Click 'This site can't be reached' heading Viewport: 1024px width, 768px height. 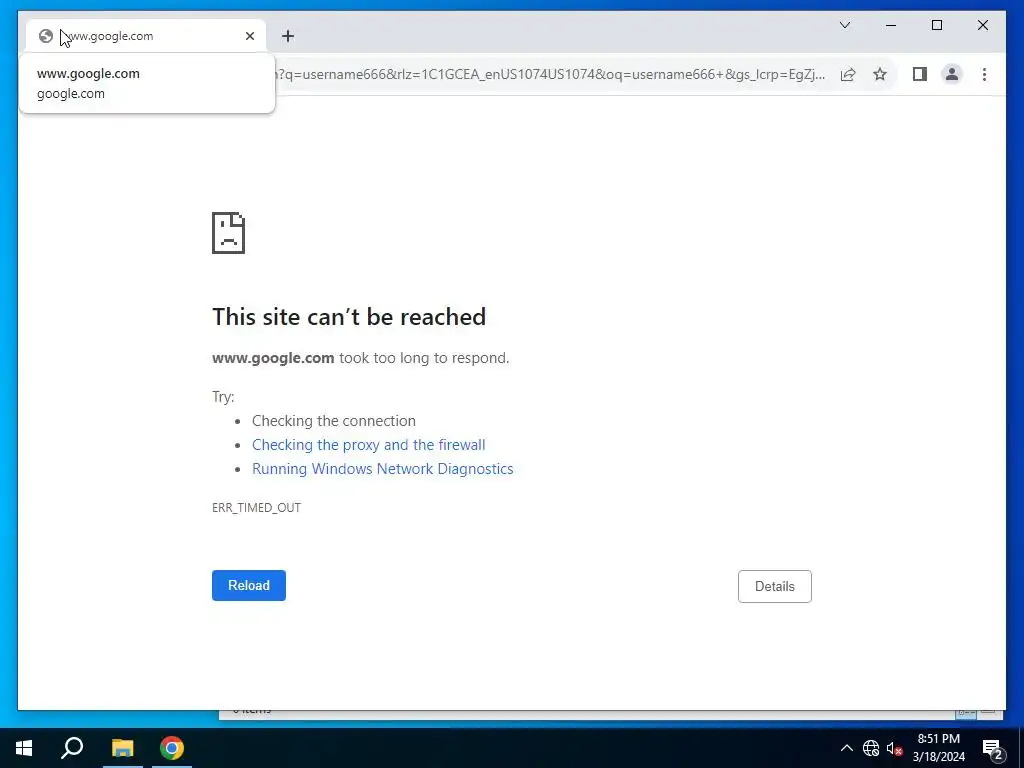click(x=349, y=317)
